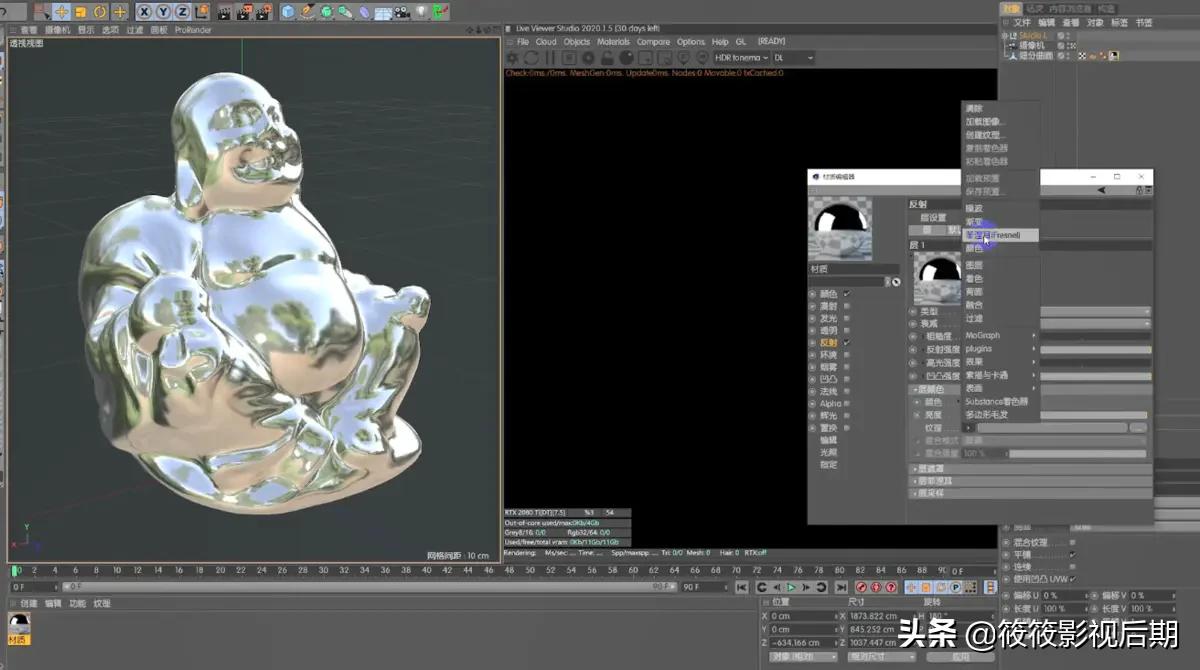Expand the 层遮罩 section
The width and height of the screenshot is (1200, 670).
coord(930,468)
